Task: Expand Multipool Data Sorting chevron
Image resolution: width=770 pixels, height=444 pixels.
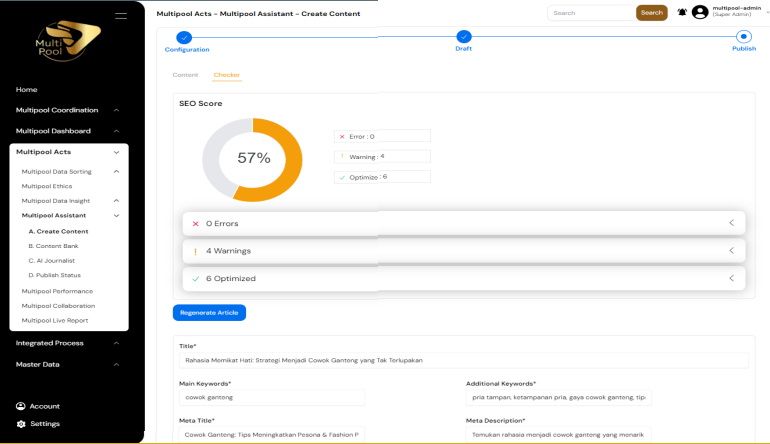Action: pos(116,171)
